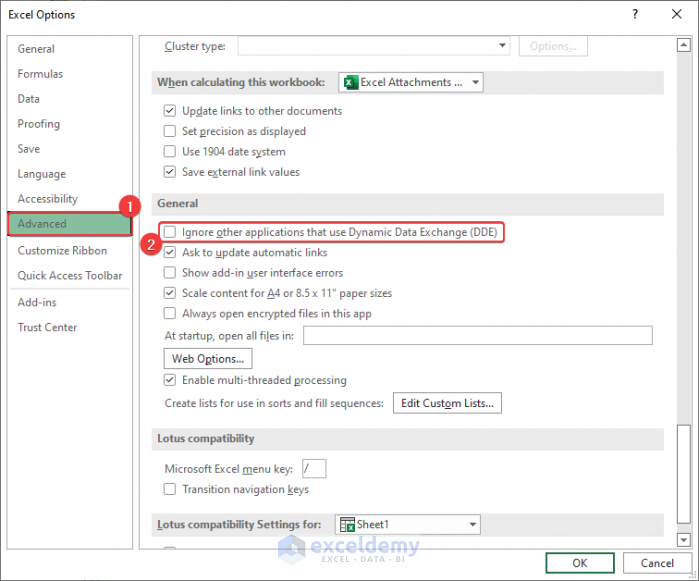The width and height of the screenshot is (699, 581).
Task: Click the "Lotus compatibility Settings for:" label
Action: [x=239, y=524]
